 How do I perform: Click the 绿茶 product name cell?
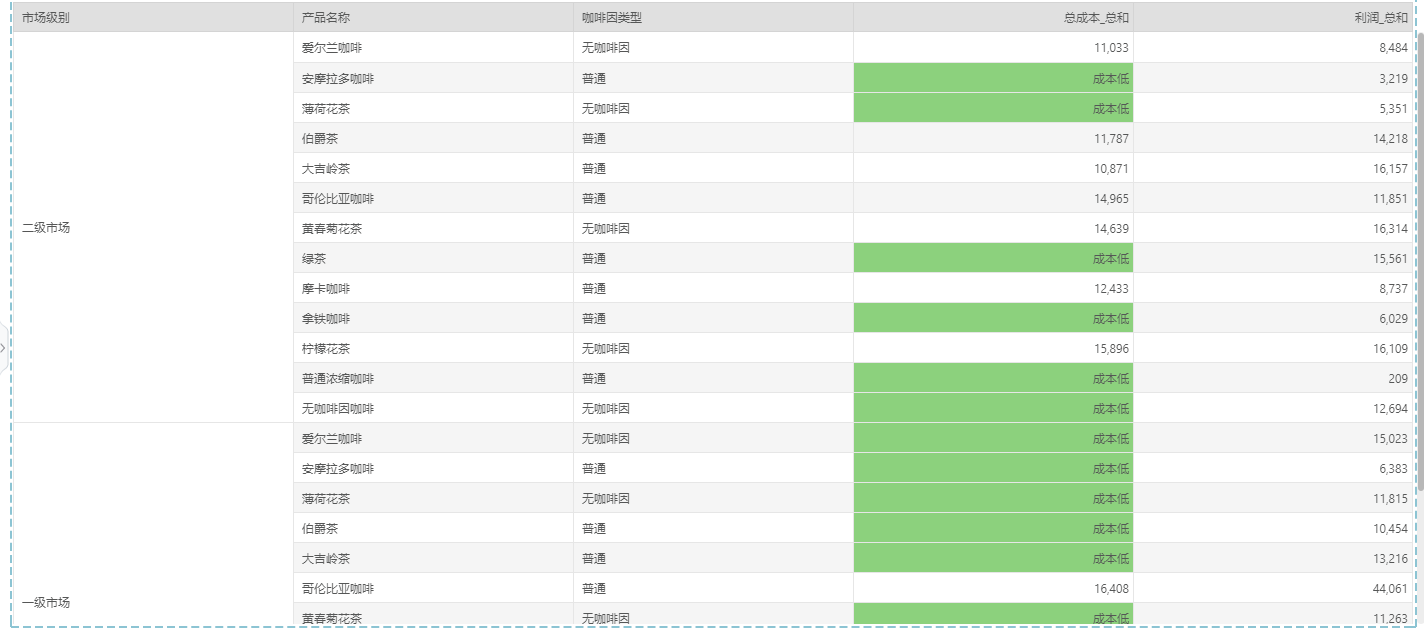tap(314, 259)
